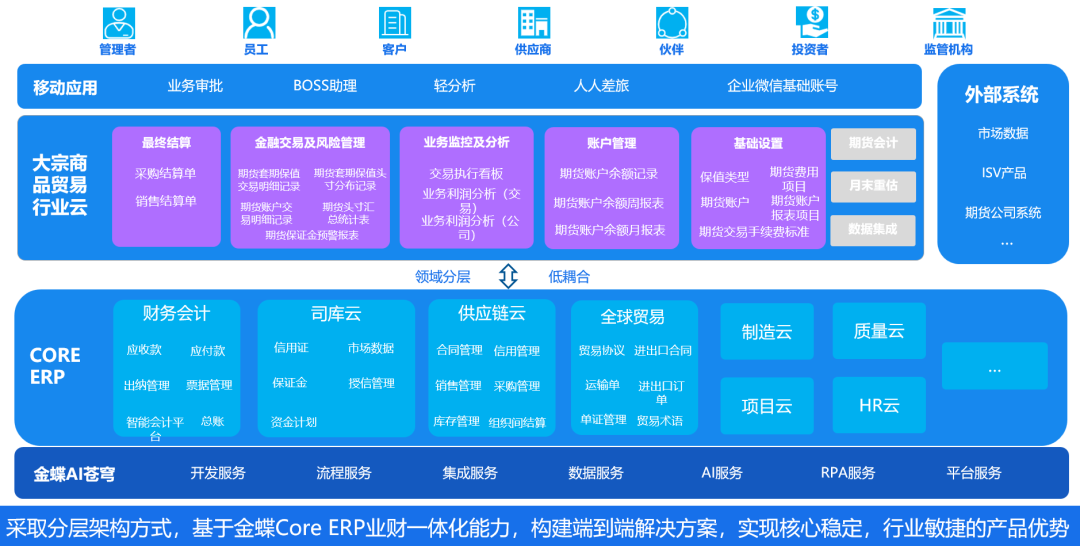Click the 投资者 investor icon
Image resolution: width=1080 pixels, height=546 pixels.
coord(810,22)
